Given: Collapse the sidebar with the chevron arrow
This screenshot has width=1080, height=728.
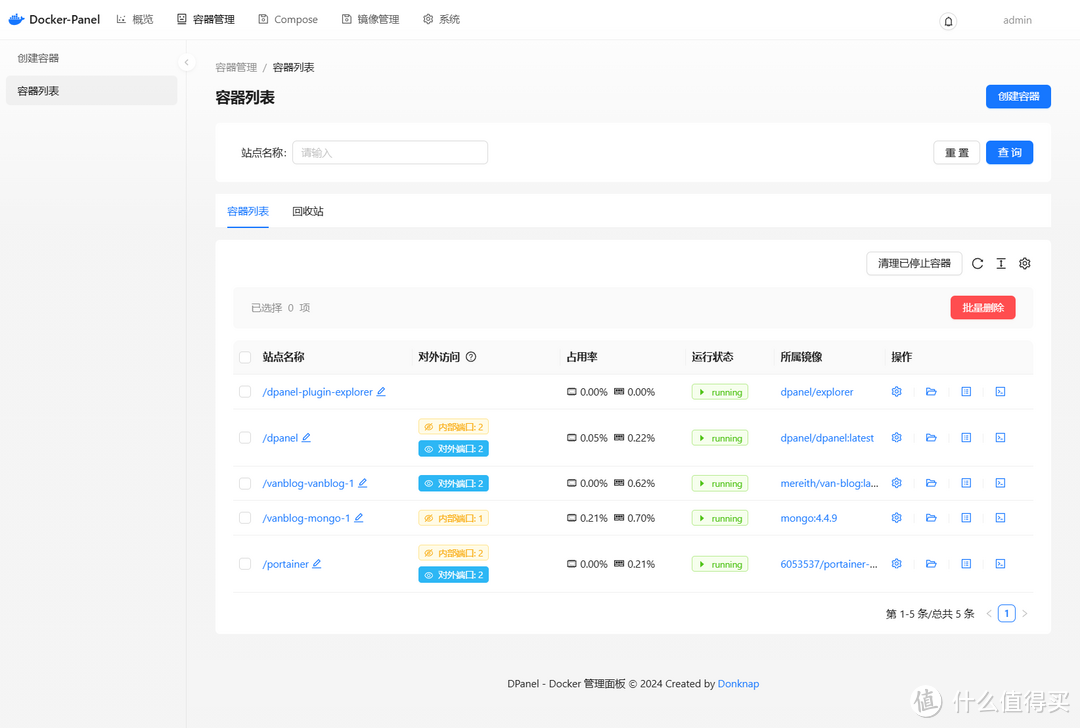Looking at the screenshot, I should [x=186, y=62].
